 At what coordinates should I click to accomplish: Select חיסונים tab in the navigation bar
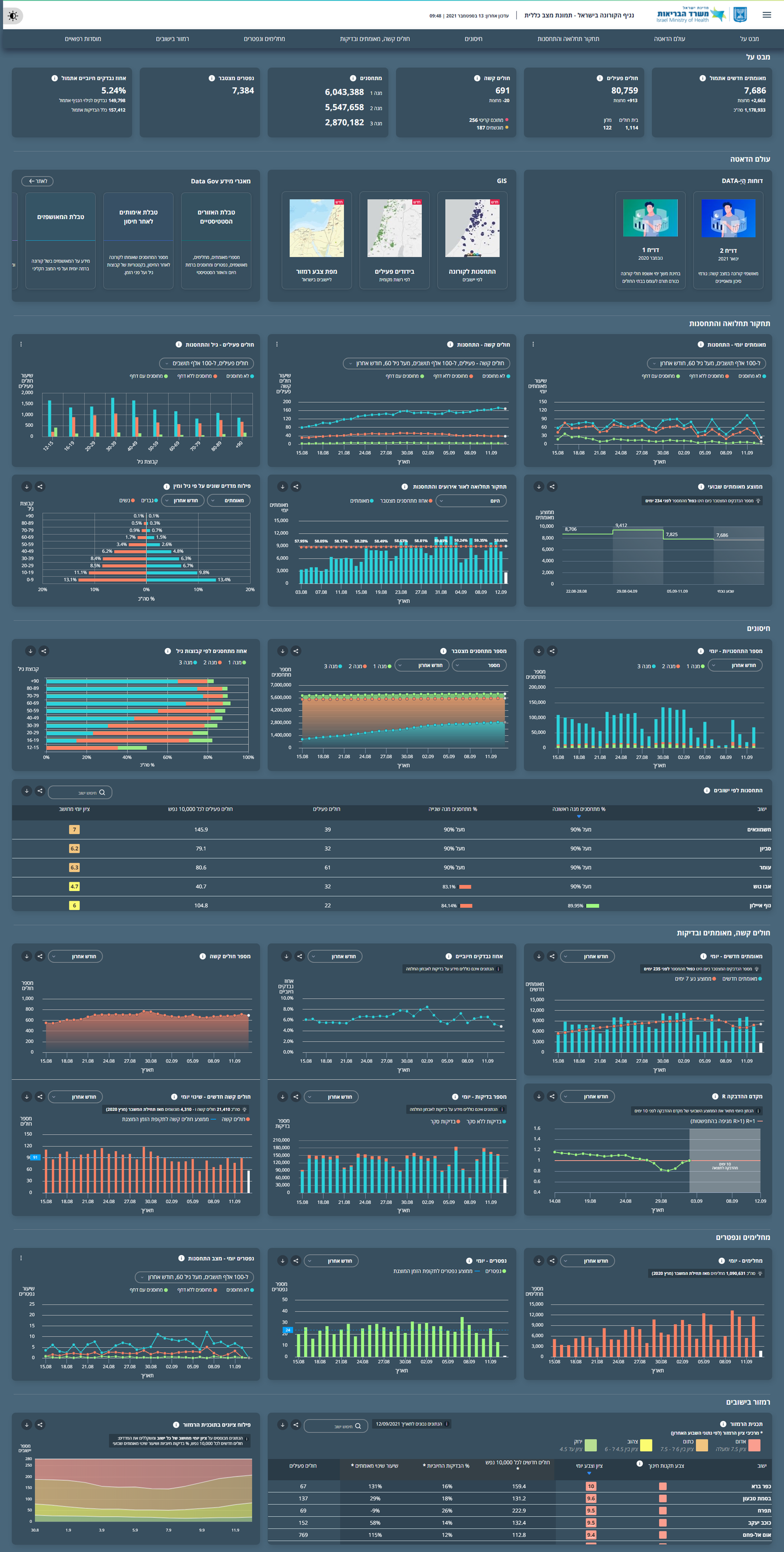pos(473,39)
